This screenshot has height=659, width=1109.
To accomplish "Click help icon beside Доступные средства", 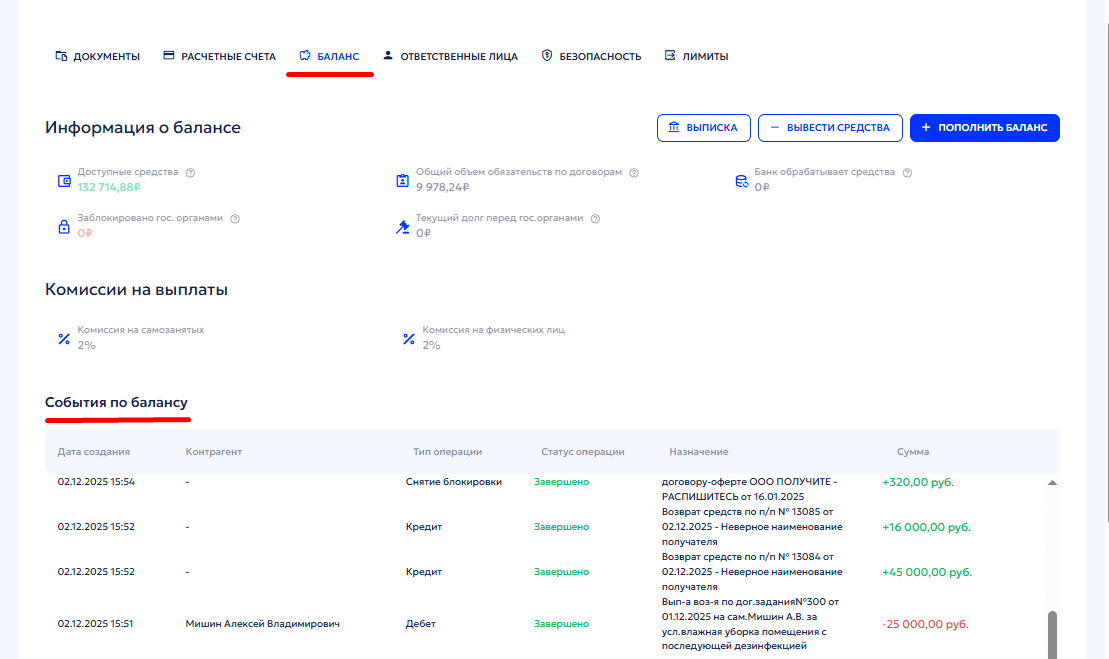I will [190, 172].
